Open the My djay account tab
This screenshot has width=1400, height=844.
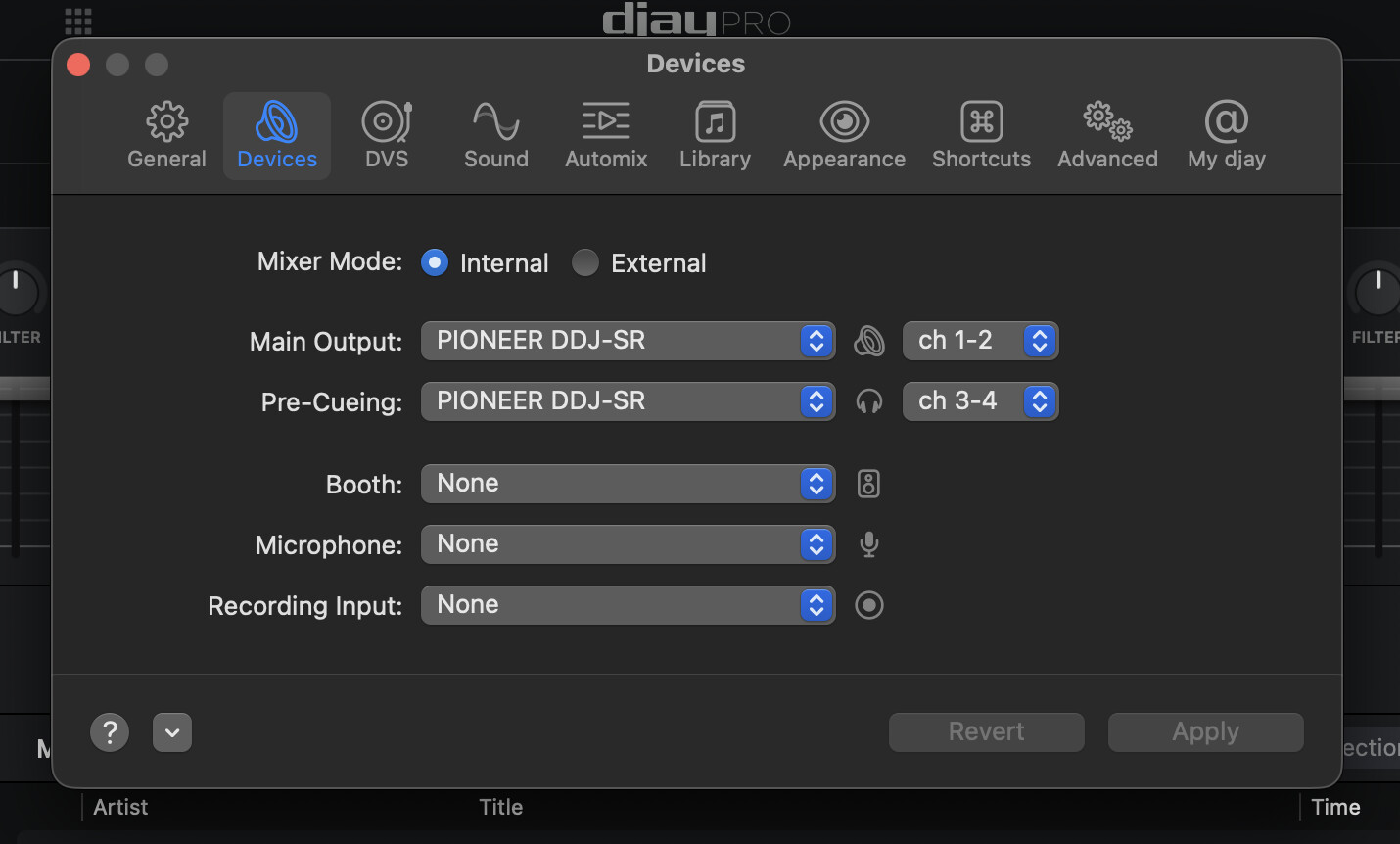click(x=1226, y=135)
